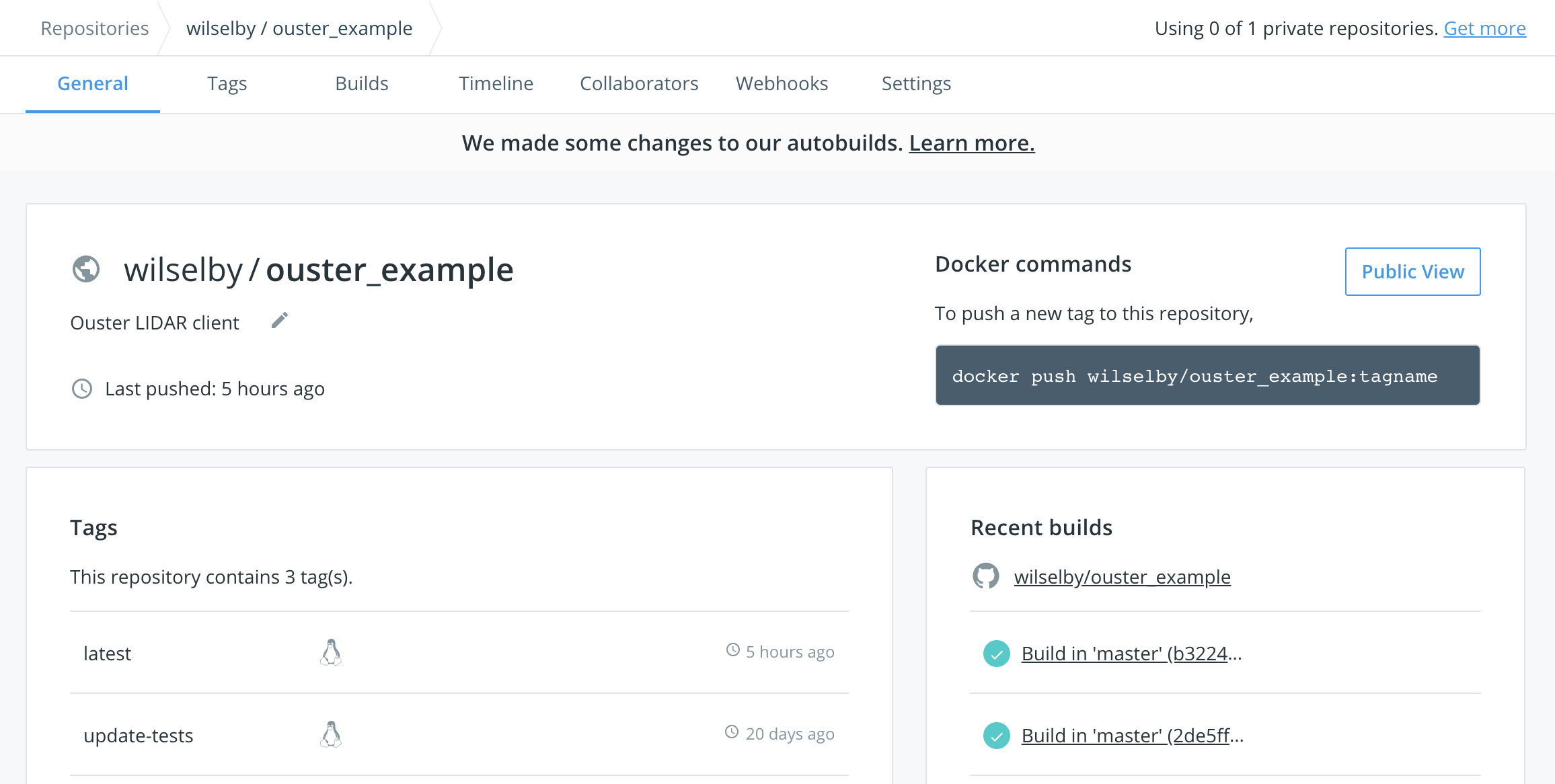The height and width of the screenshot is (784, 1555).
Task: Click the '20 days ago' timestamp on update-tests
Action: point(790,734)
